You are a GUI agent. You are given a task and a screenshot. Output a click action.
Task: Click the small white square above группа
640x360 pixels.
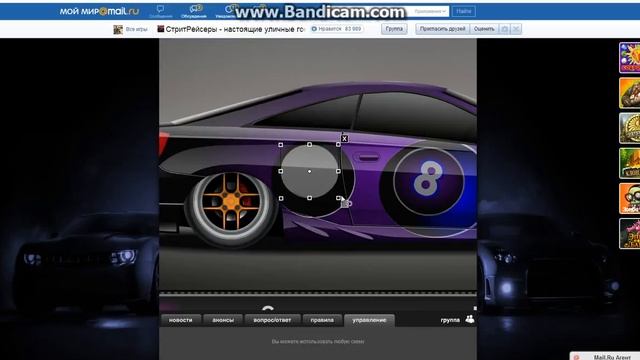click(475, 309)
